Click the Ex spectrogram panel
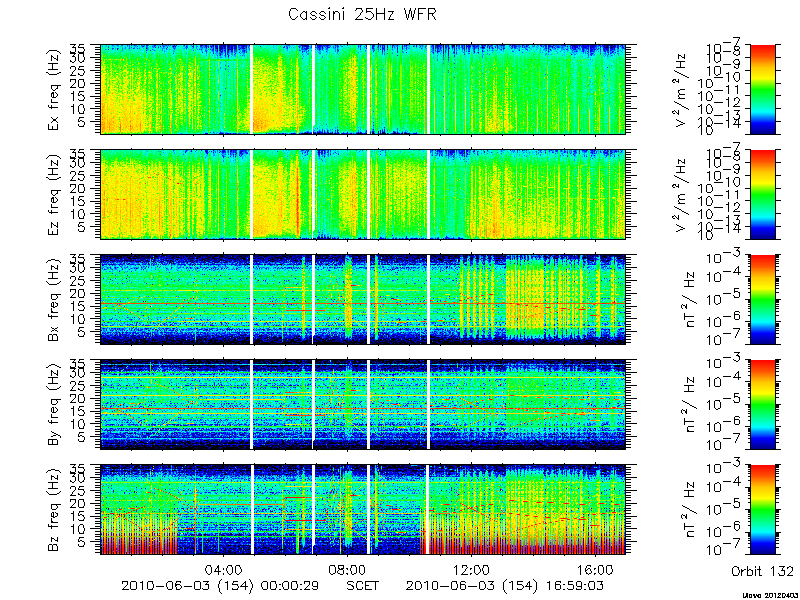The height and width of the screenshot is (600, 800). [363, 89]
